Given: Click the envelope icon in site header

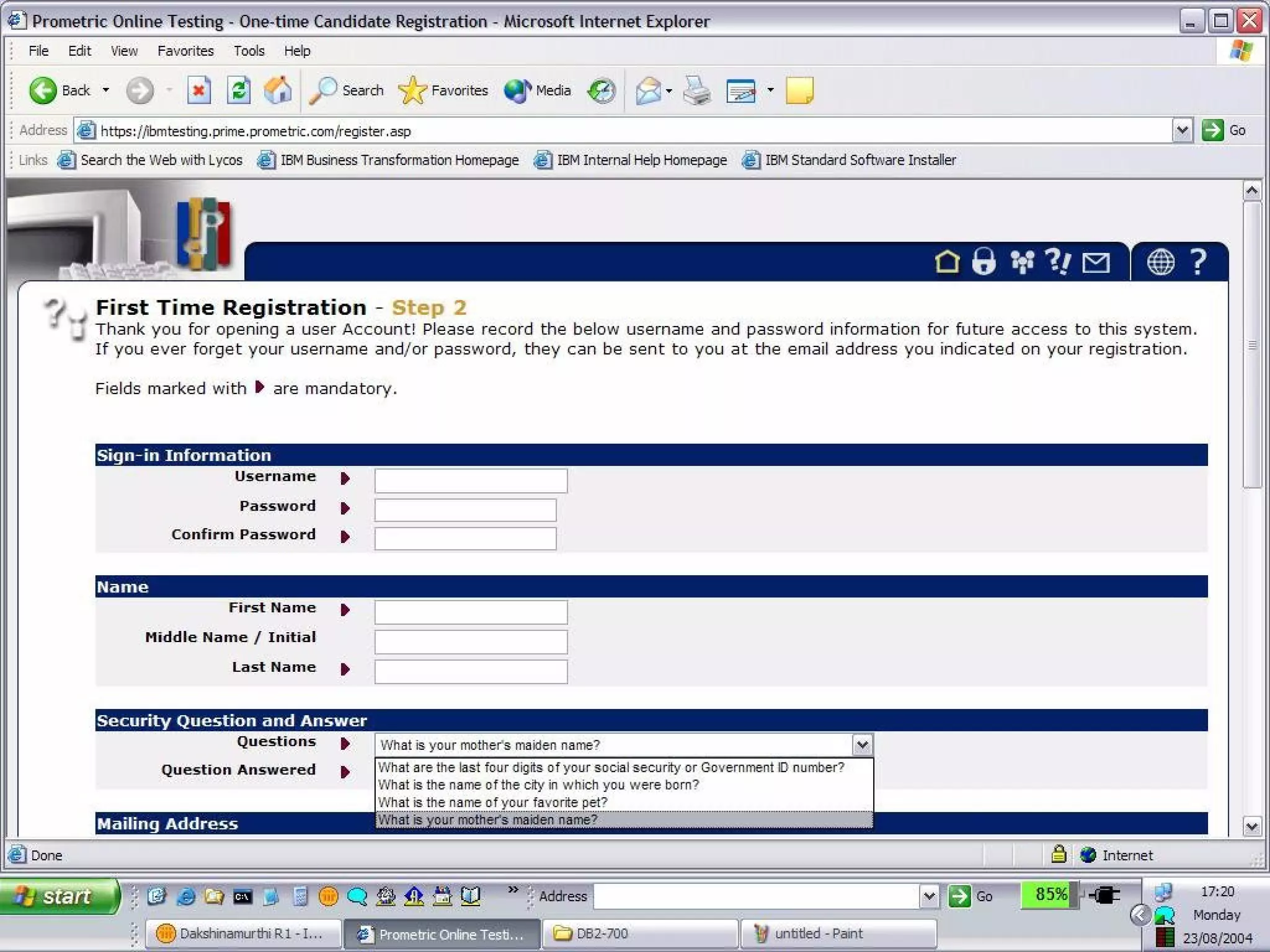Looking at the screenshot, I should 1096,263.
